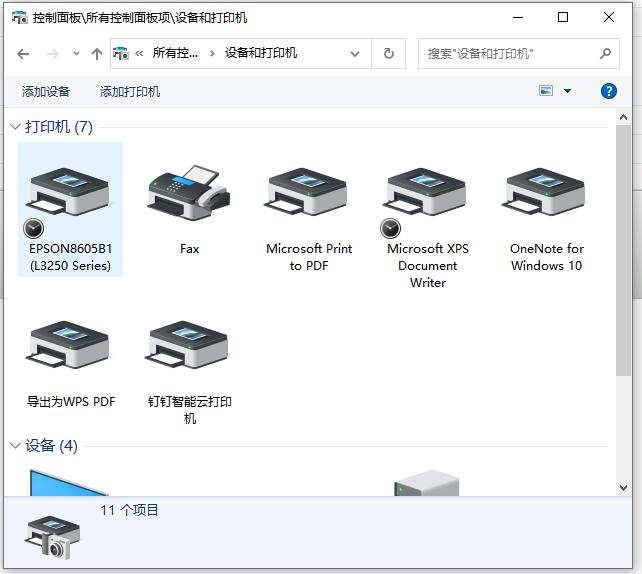Maximize the 设备和打印机 window
642x574 pixels.
(563, 18)
